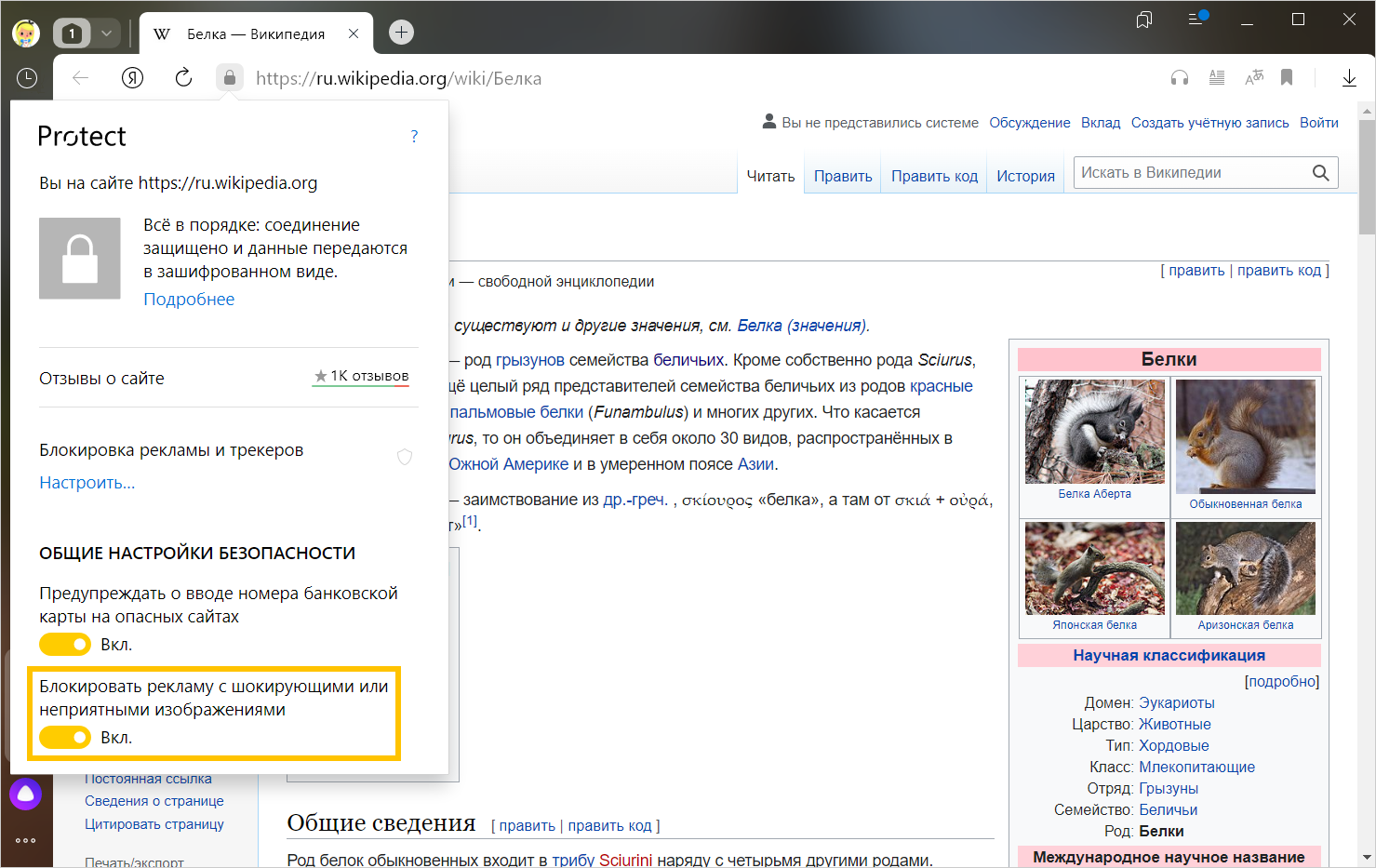
Task: Reload the current page
Action: click(x=183, y=78)
